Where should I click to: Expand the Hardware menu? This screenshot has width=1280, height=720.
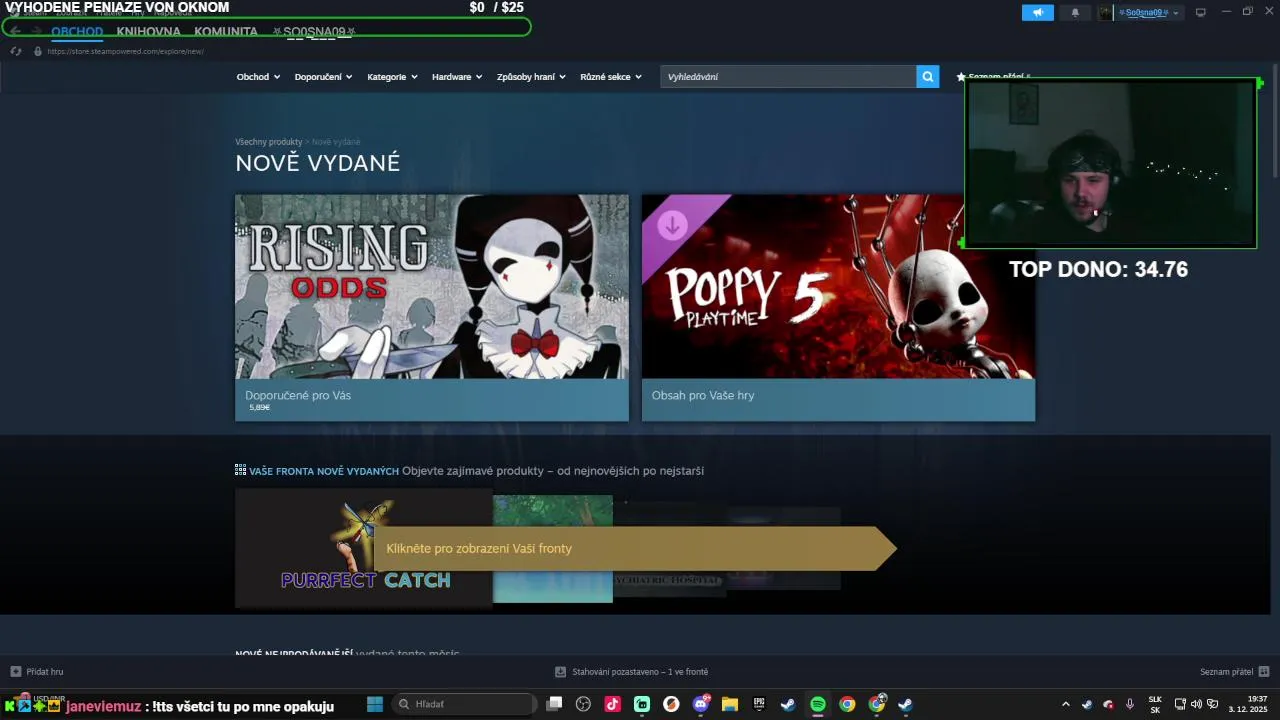coord(457,77)
